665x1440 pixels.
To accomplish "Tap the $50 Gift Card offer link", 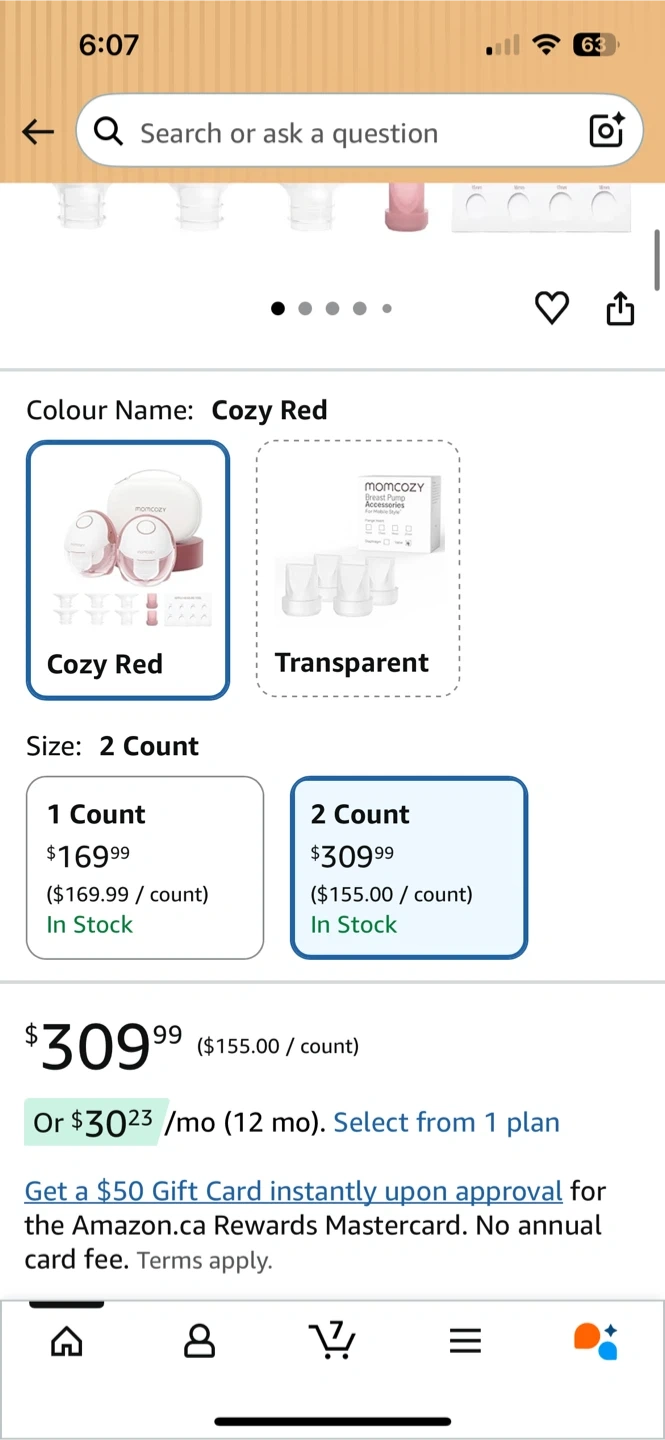I will pyautogui.click(x=293, y=1191).
